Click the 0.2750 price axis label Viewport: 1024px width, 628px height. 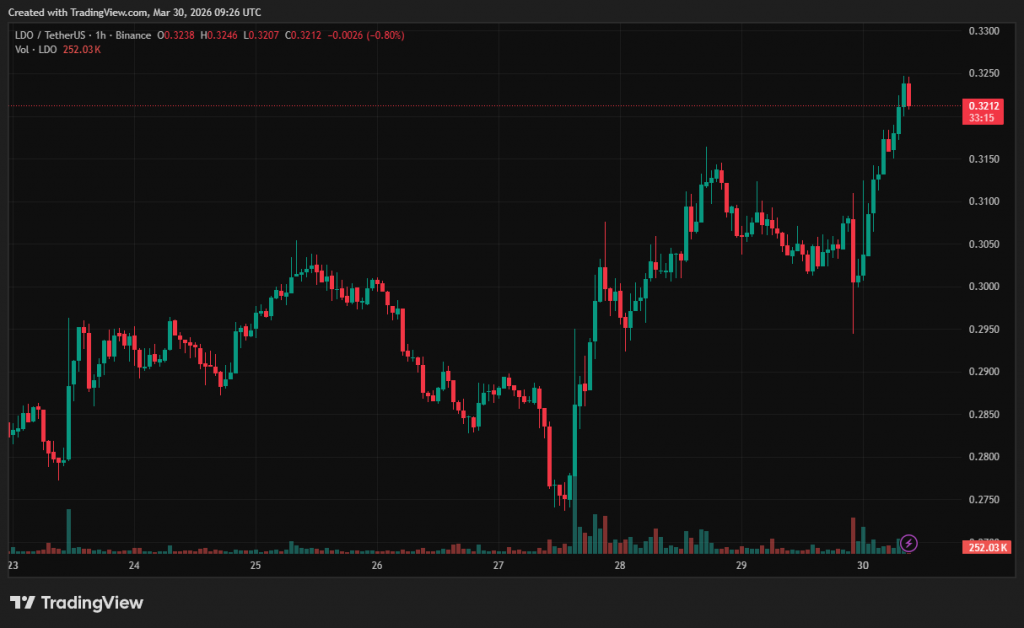[x=984, y=499]
